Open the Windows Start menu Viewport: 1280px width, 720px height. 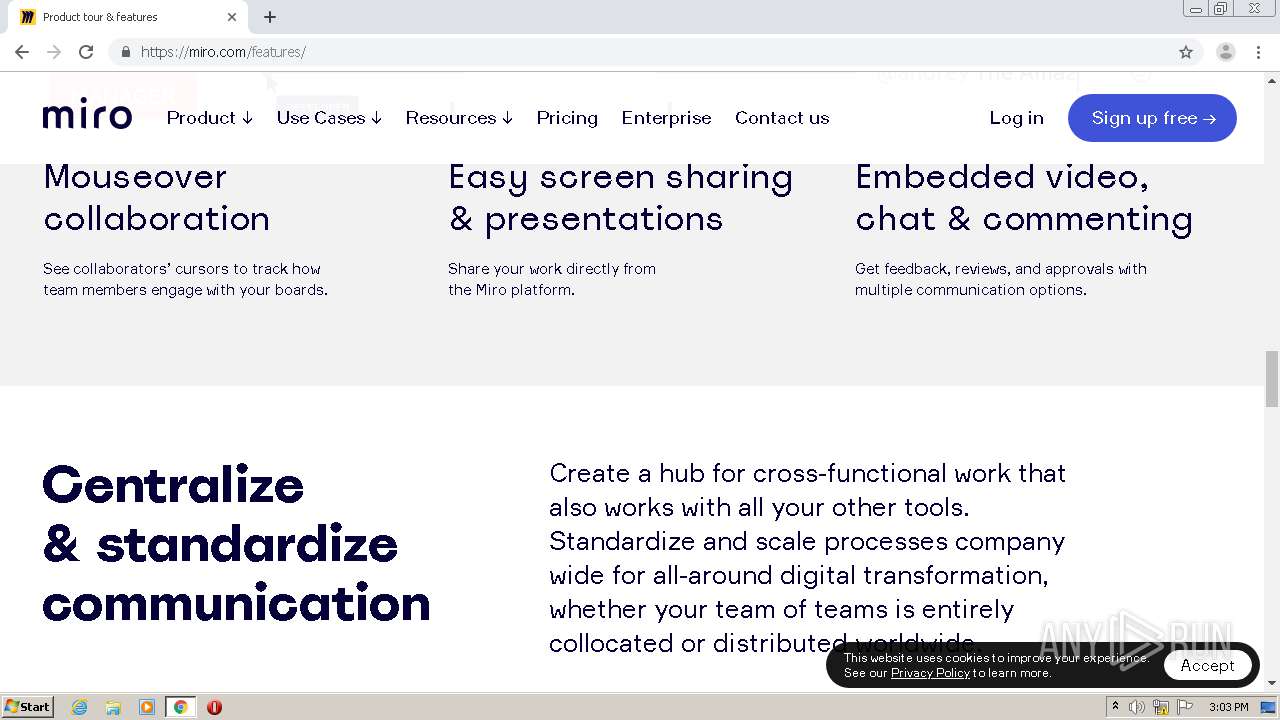coord(28,706)
